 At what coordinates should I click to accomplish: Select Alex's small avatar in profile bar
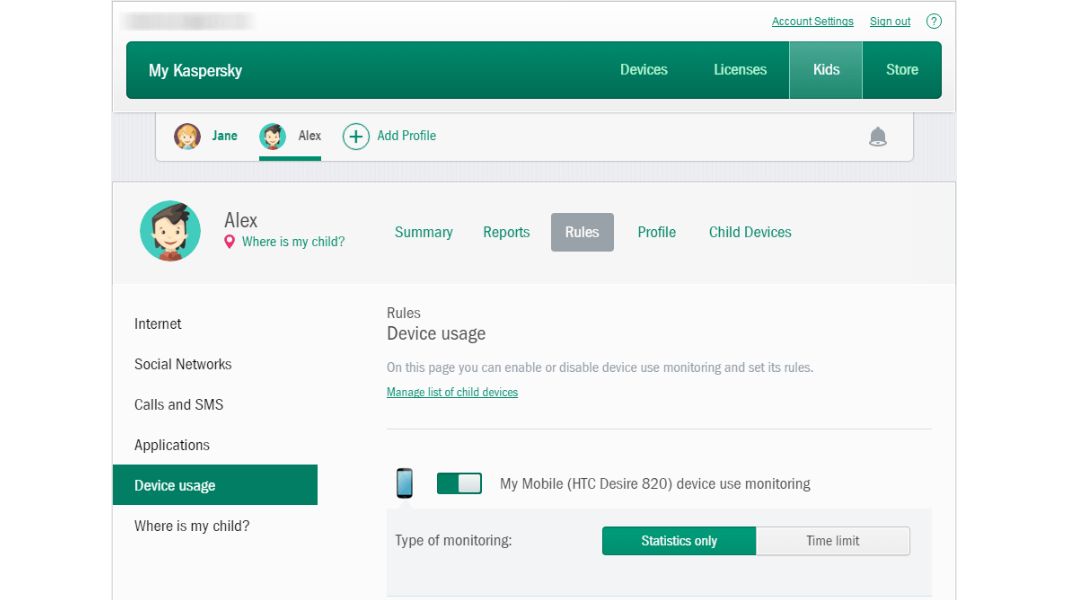(x=272, y=136)
